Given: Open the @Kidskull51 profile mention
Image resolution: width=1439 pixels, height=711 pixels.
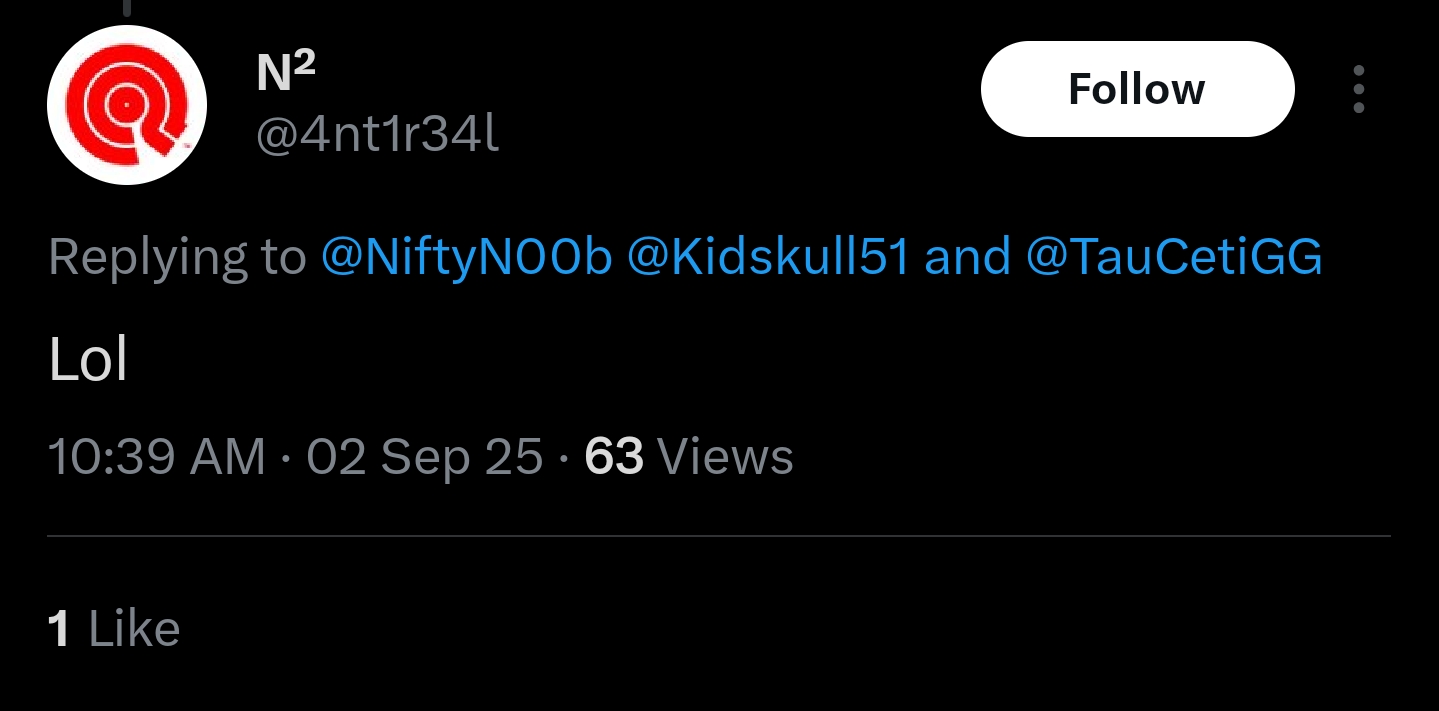Looking at the screenshot, I should [768, 258].
